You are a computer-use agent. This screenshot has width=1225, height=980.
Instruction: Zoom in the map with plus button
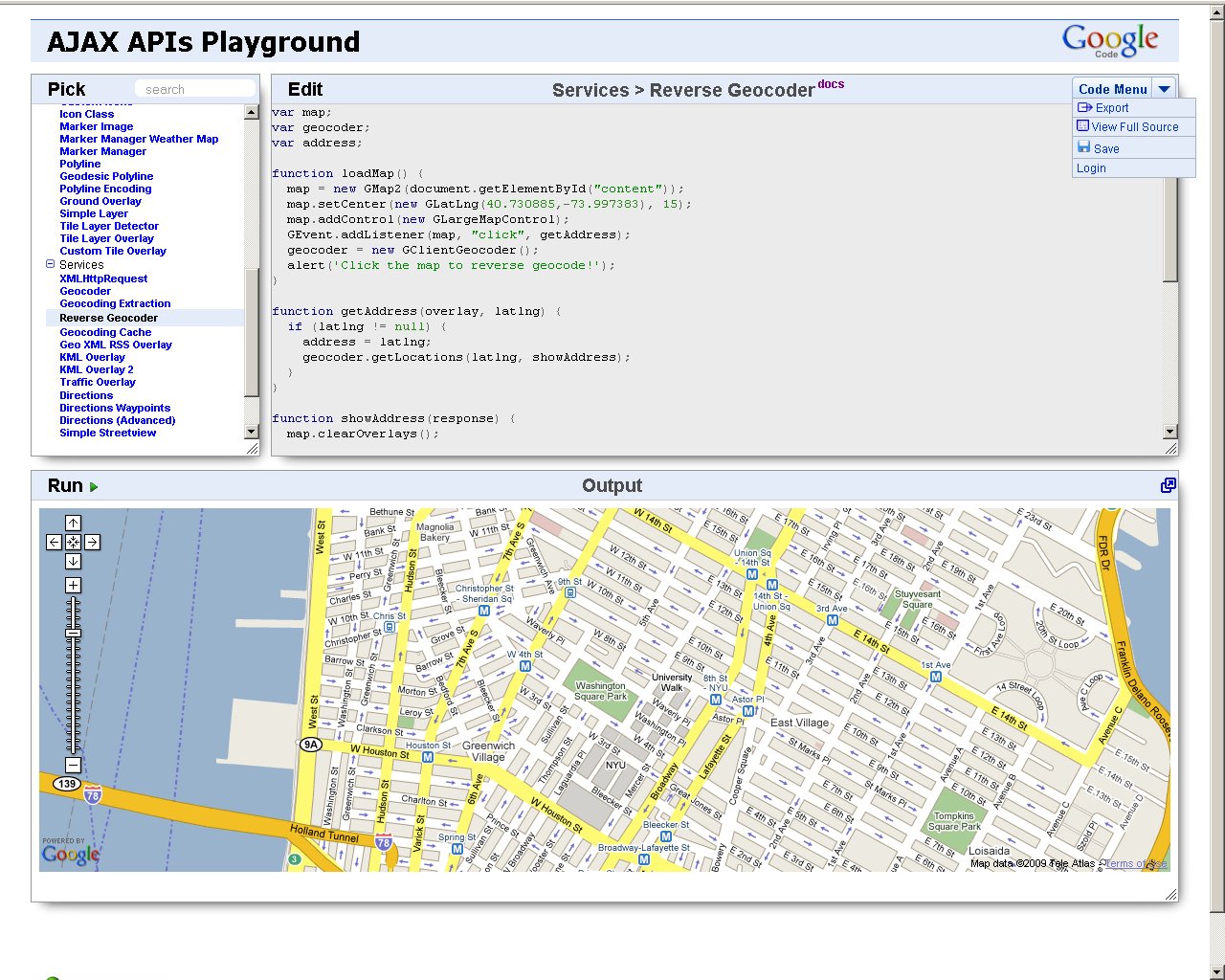point(73,585)
